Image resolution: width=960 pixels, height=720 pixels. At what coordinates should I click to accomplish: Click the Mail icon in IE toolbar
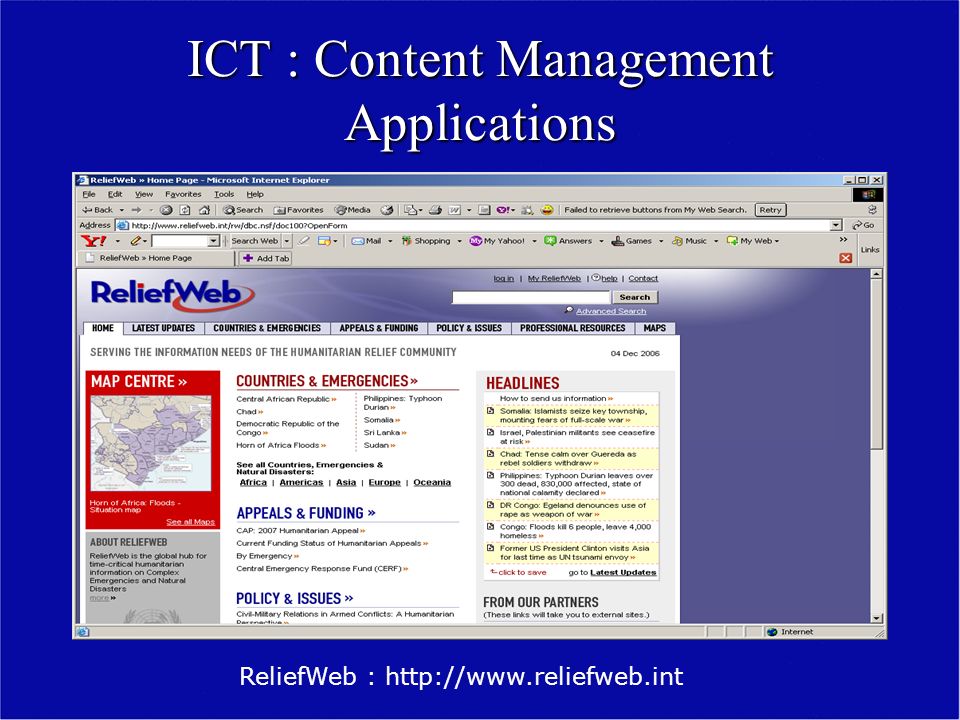point(410,210)
